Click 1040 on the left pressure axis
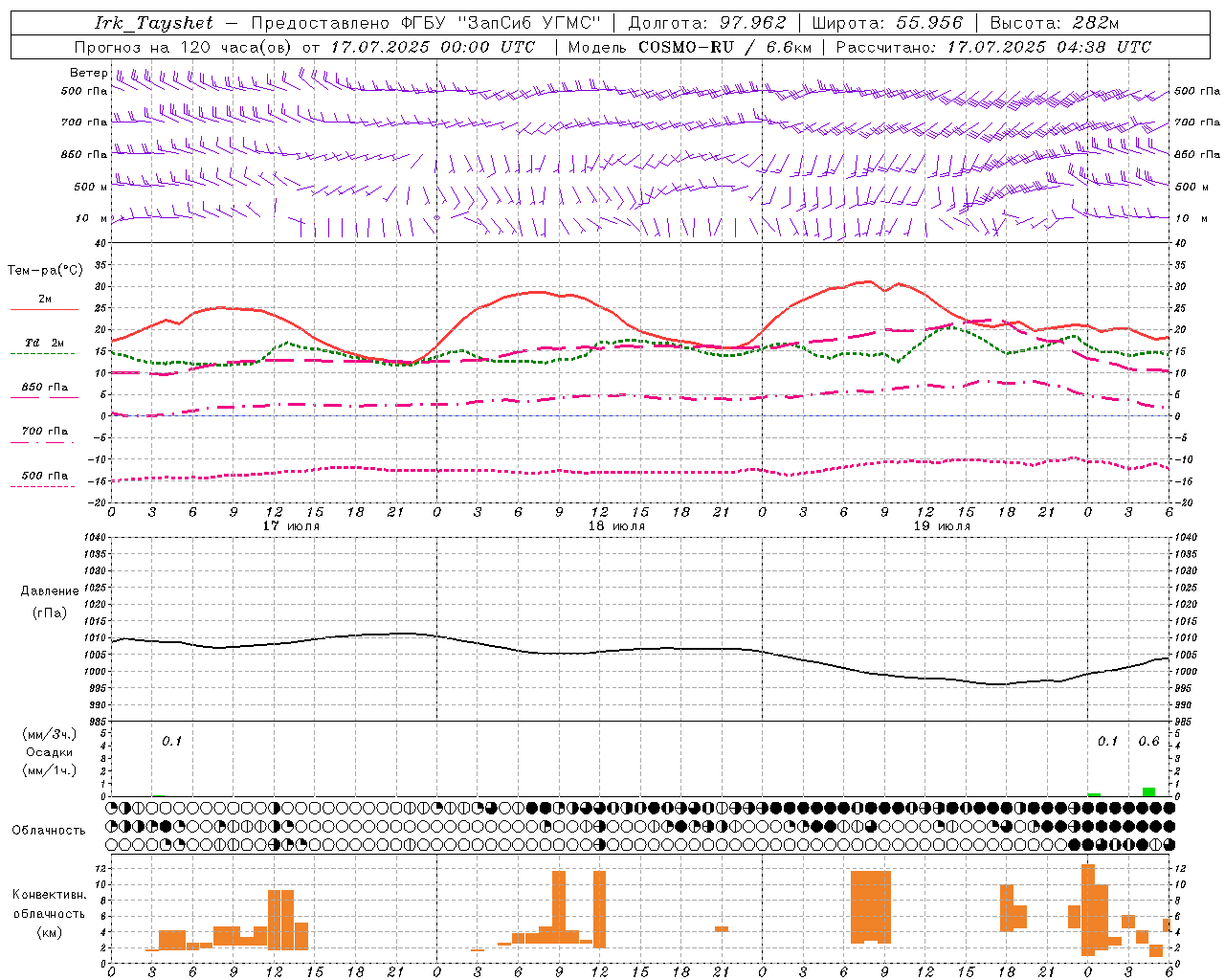This screenshot has width=1225, height=980. [95, 538]
